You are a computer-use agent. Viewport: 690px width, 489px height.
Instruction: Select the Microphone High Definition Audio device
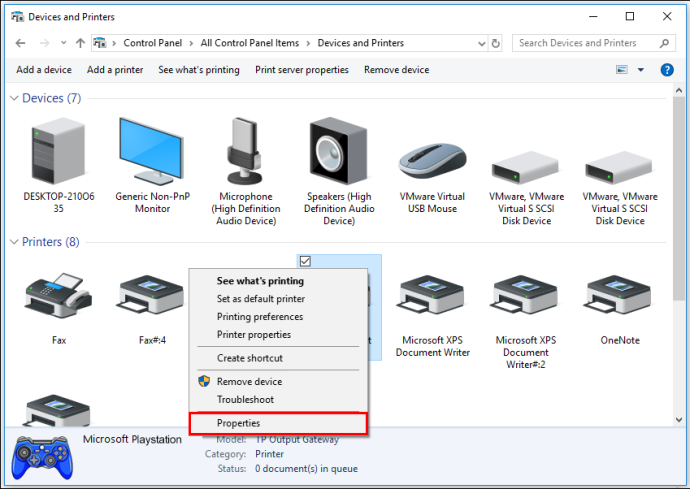click(246, 151)
